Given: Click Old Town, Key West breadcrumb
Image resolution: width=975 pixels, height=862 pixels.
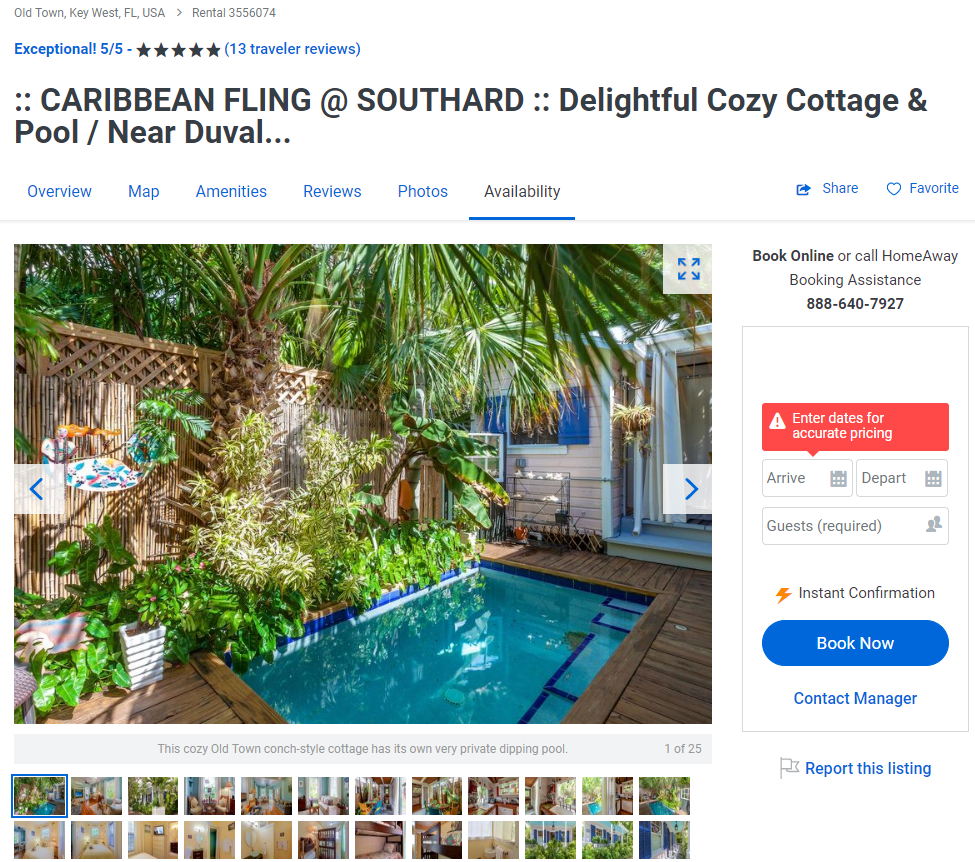Looking at the screenshot, I should [x=90, y=12].
